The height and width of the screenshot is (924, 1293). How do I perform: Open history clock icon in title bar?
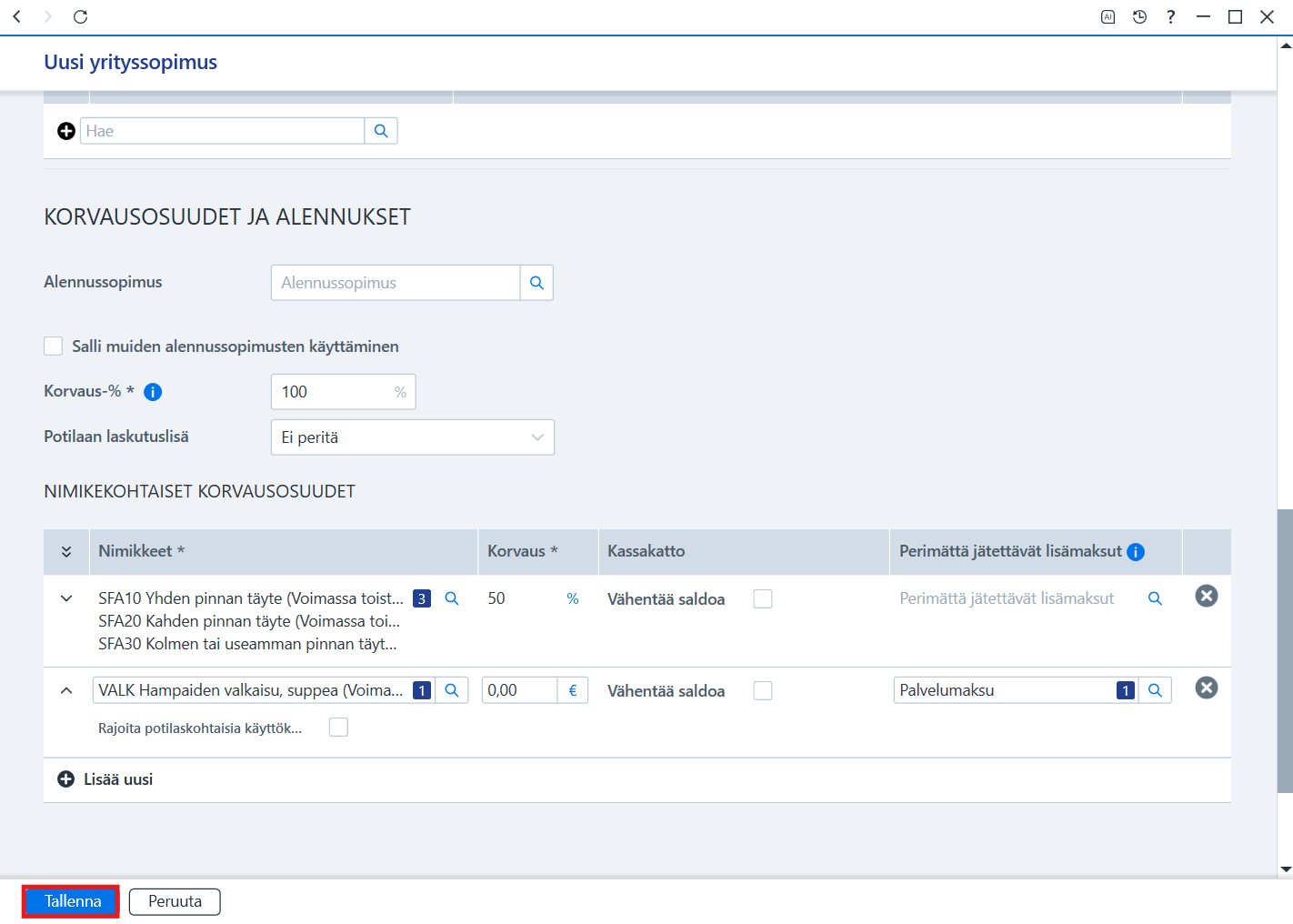coord(1139,16)
